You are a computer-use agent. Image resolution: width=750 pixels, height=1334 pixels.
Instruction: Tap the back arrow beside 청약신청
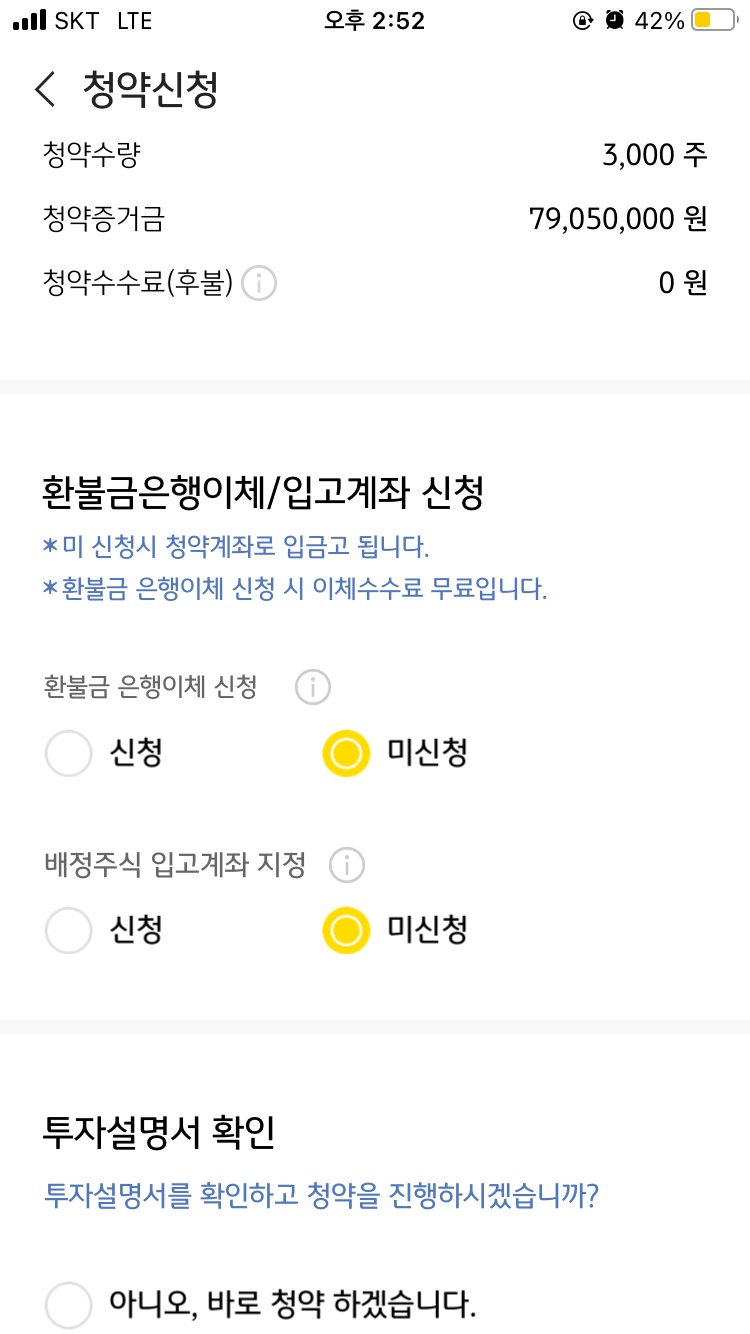coord(46,89)
